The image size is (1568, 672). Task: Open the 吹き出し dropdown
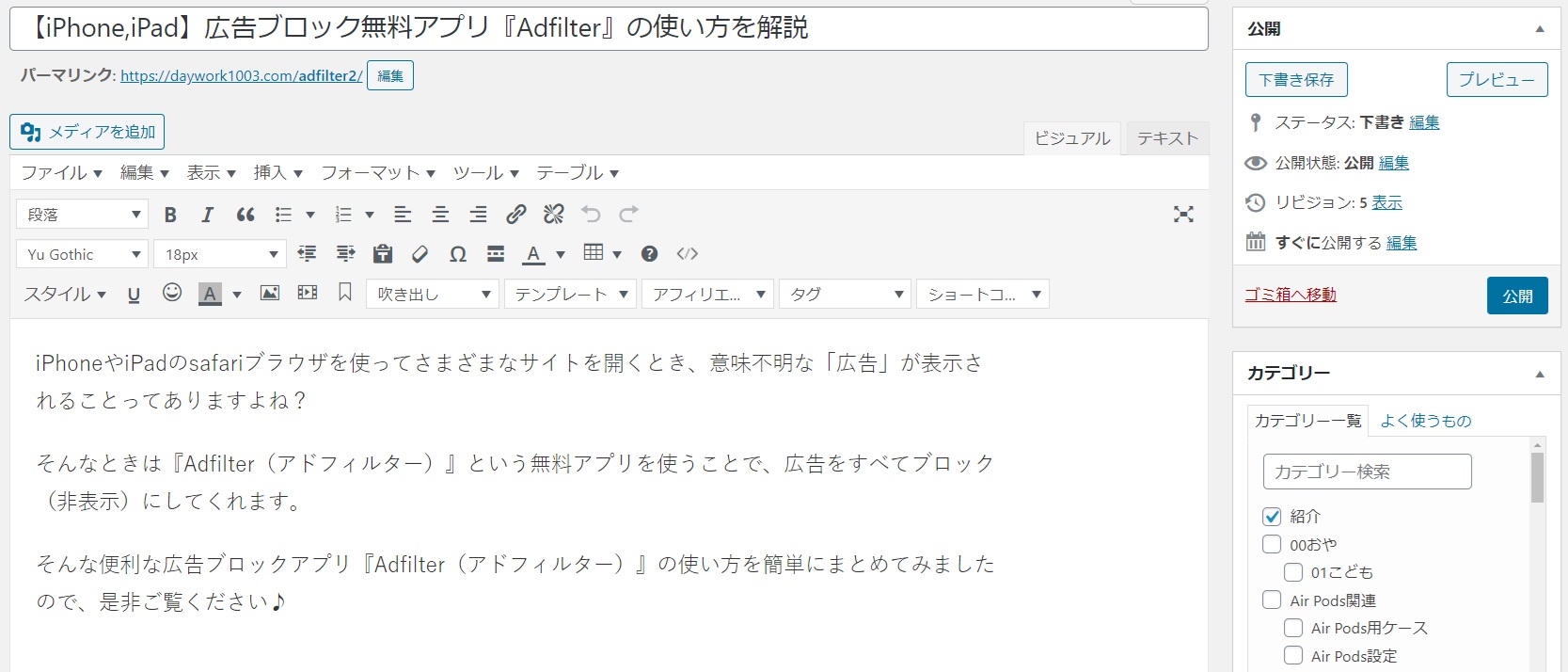pos(433,295)
